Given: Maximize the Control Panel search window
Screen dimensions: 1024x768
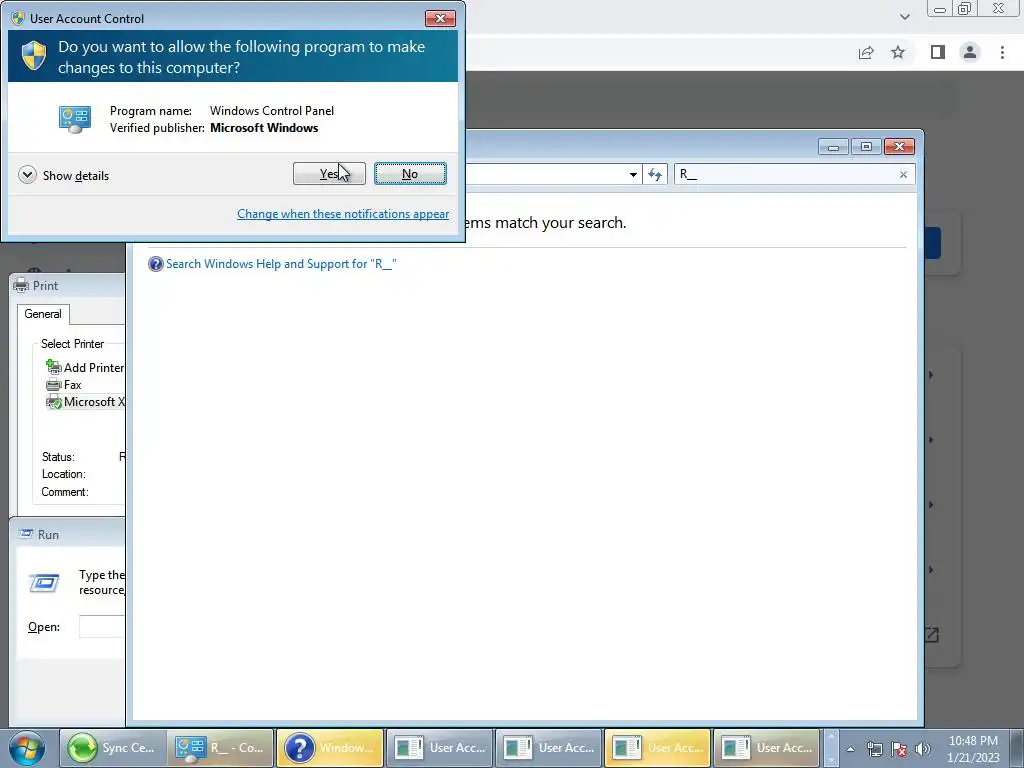Looking at the screenshot, I should (866, 147).
